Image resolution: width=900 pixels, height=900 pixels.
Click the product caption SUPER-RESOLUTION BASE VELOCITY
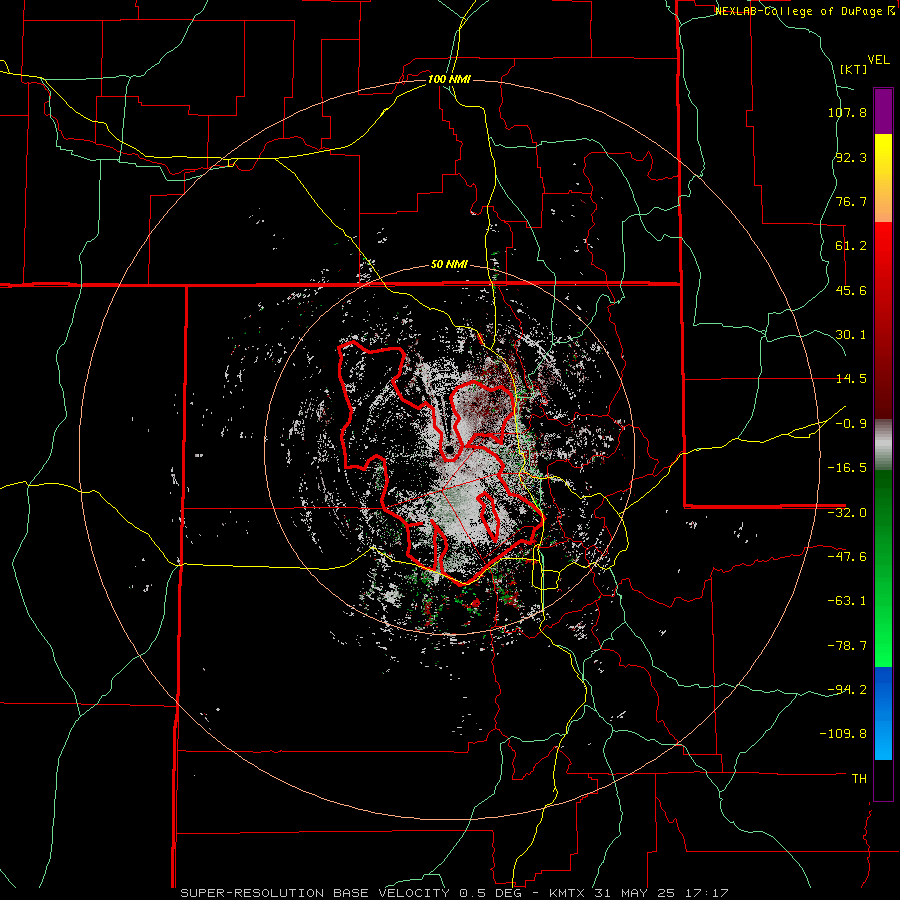click(x=315, y=893)
